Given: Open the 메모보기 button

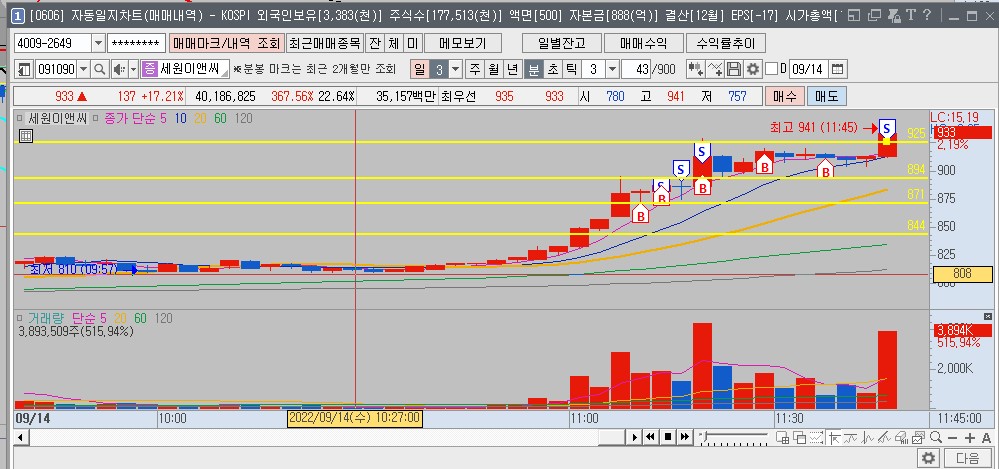Looking at the screenshot, I should [463, 43].
